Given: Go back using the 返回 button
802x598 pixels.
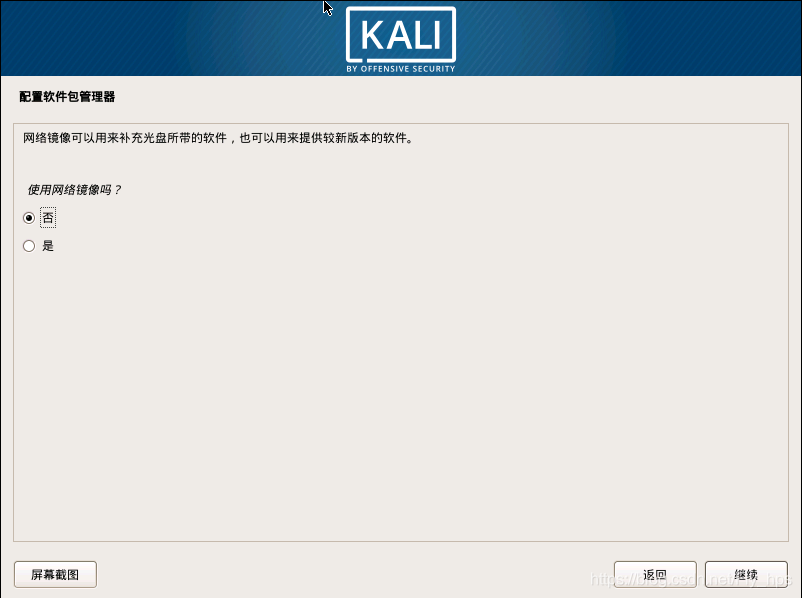Looking at the screenshot, I should pyautogui.click(x=655, y=574).
